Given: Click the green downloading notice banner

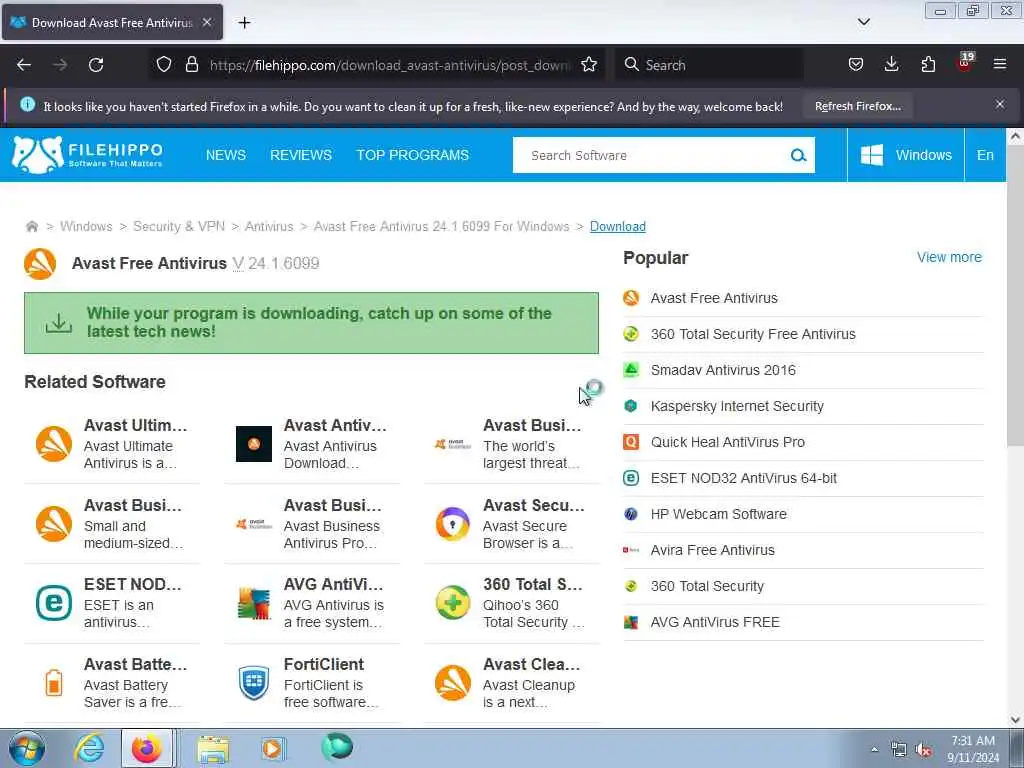Looking at the screenshot, I should [312, 323].
